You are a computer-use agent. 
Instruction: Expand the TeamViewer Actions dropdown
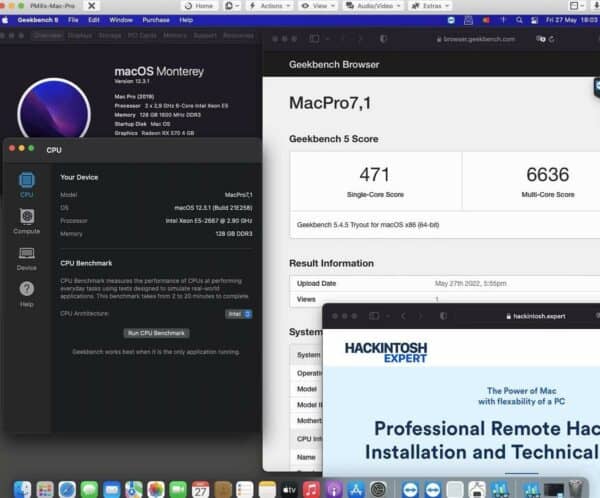point(269,6)
